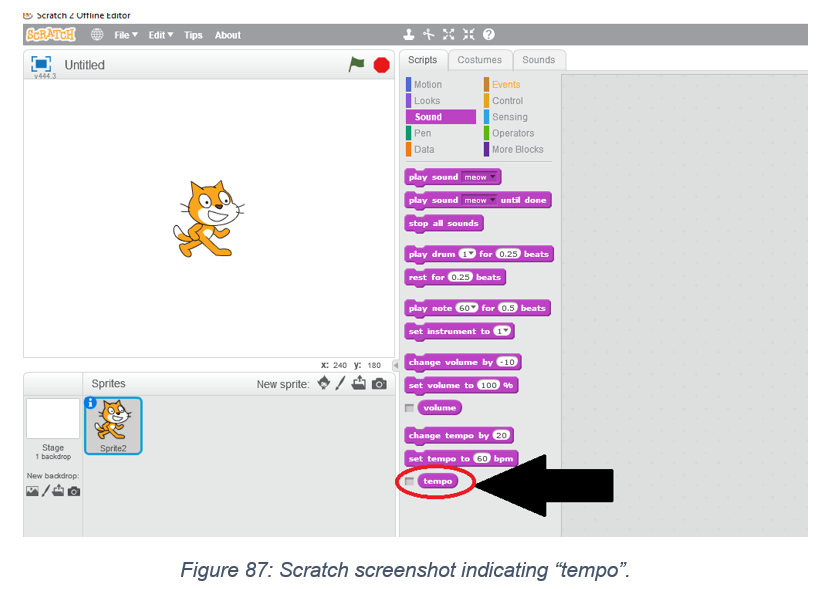Click the Scratch logo
Viewport: 830px width, 589px height.
pos(51,35)
